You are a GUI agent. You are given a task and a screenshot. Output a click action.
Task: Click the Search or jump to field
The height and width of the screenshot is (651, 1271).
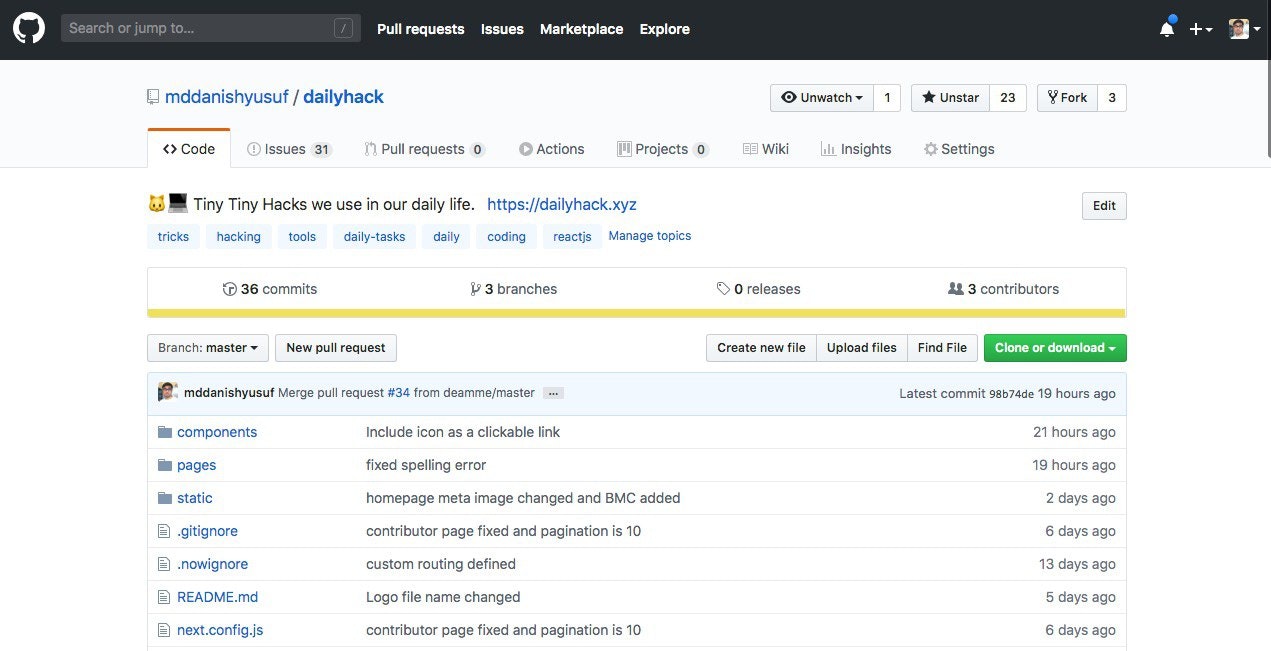tap(210, 28)
